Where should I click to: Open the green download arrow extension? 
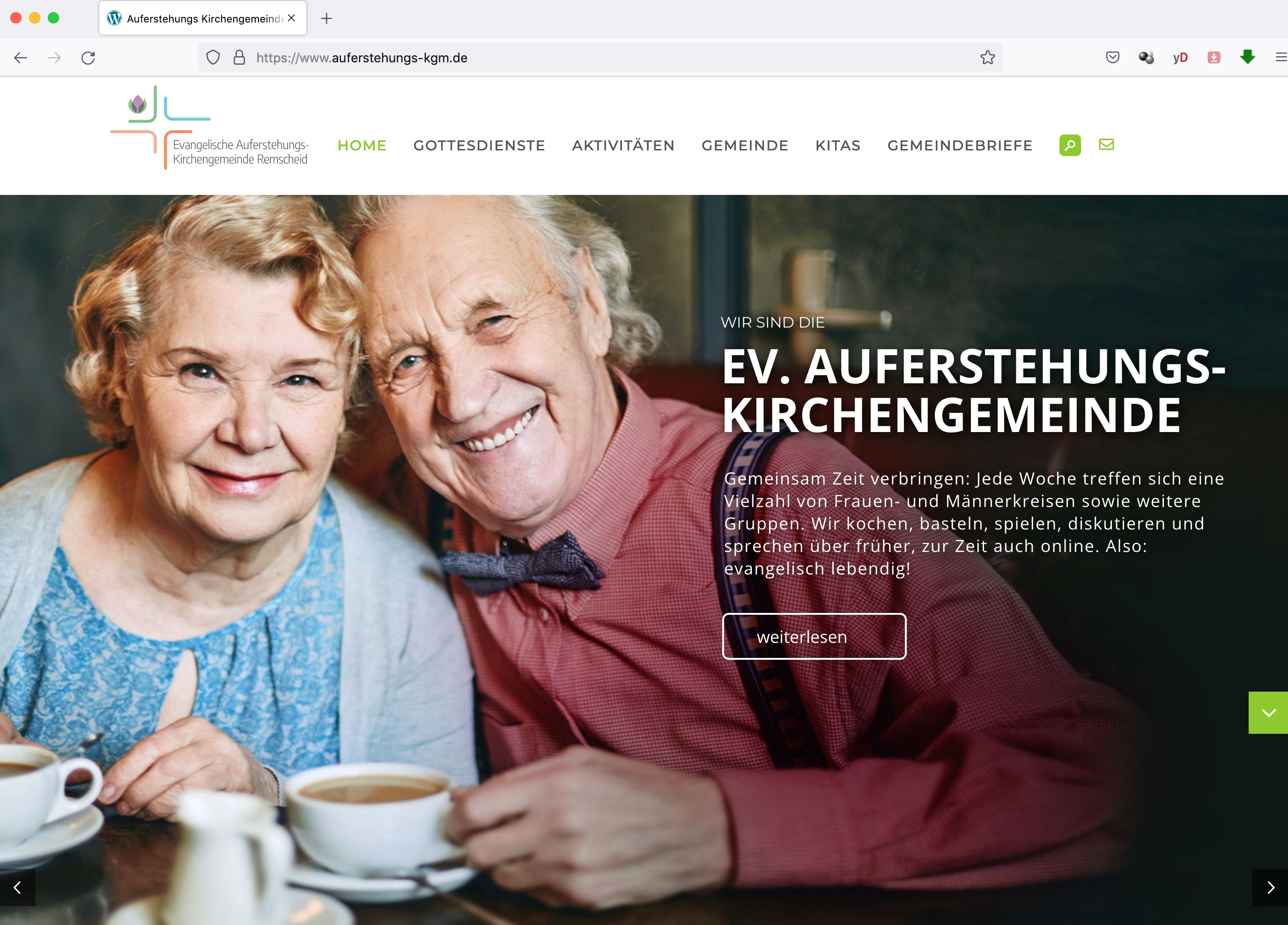coord(1248,57)
